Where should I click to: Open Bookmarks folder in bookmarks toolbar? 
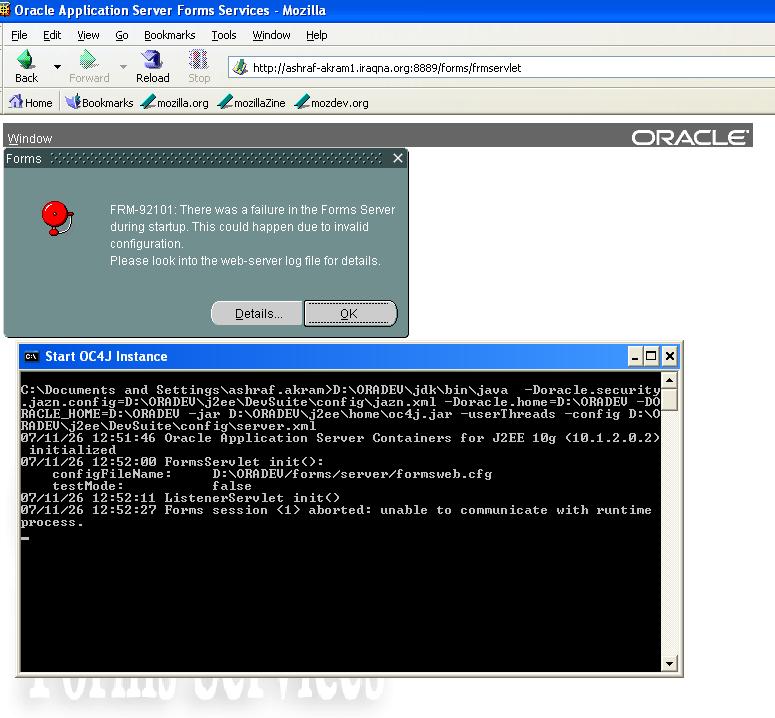pos(99,102)
